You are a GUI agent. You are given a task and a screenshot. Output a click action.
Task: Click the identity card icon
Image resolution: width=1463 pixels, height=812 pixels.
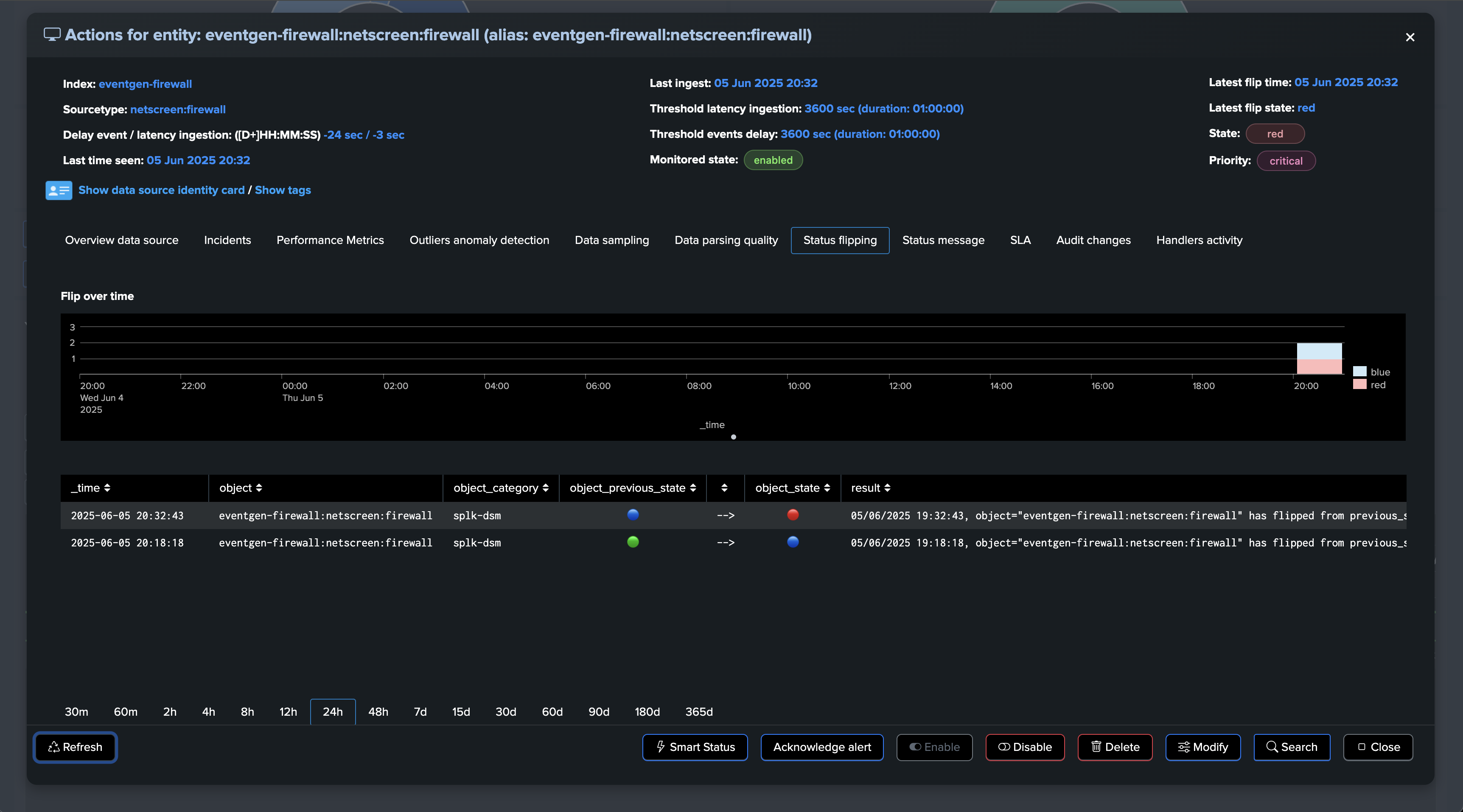[59, 190]
